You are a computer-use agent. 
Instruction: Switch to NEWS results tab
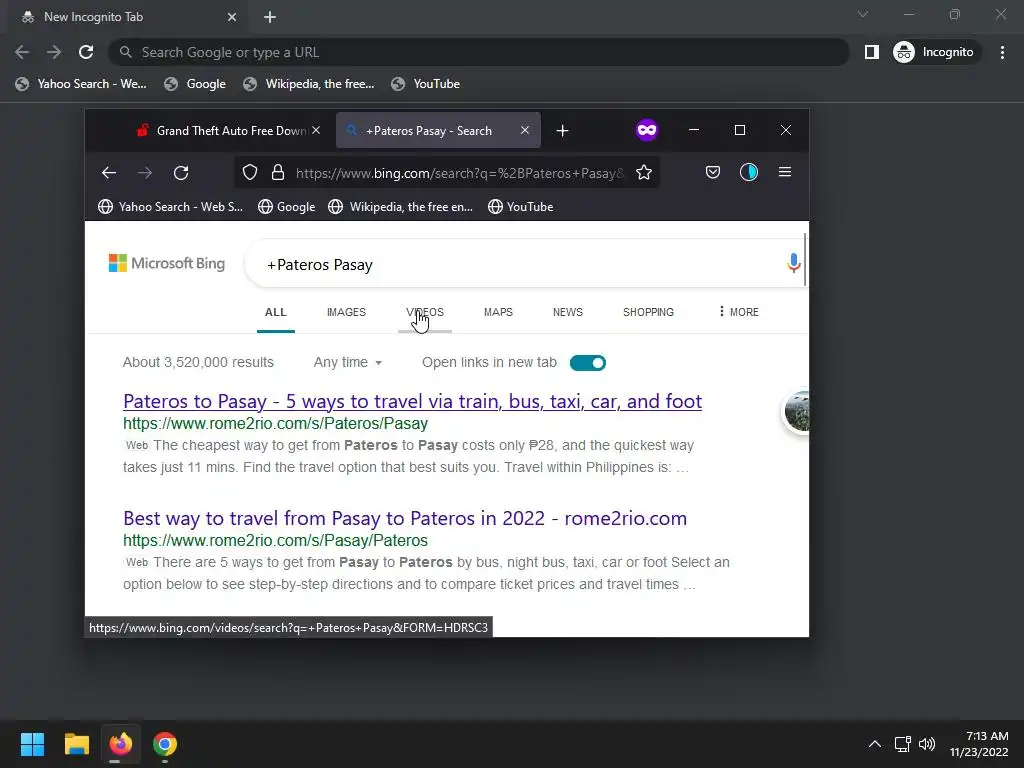pyautogui.click(x=568, y=312)
